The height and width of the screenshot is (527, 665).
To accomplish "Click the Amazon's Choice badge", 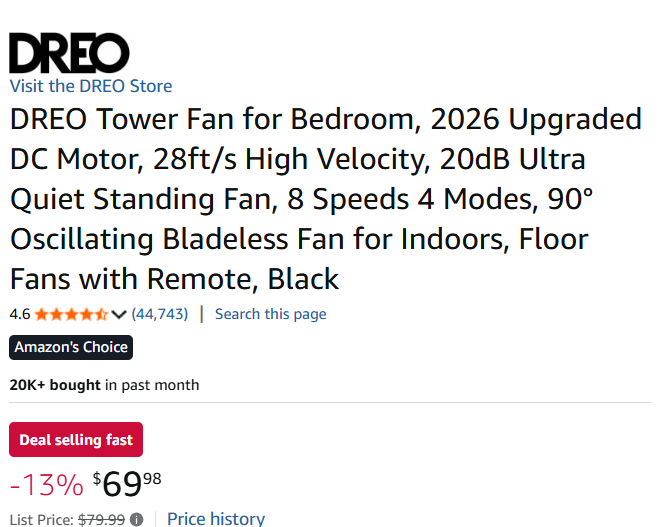I will pyautogui.click(x=71, y=347).
